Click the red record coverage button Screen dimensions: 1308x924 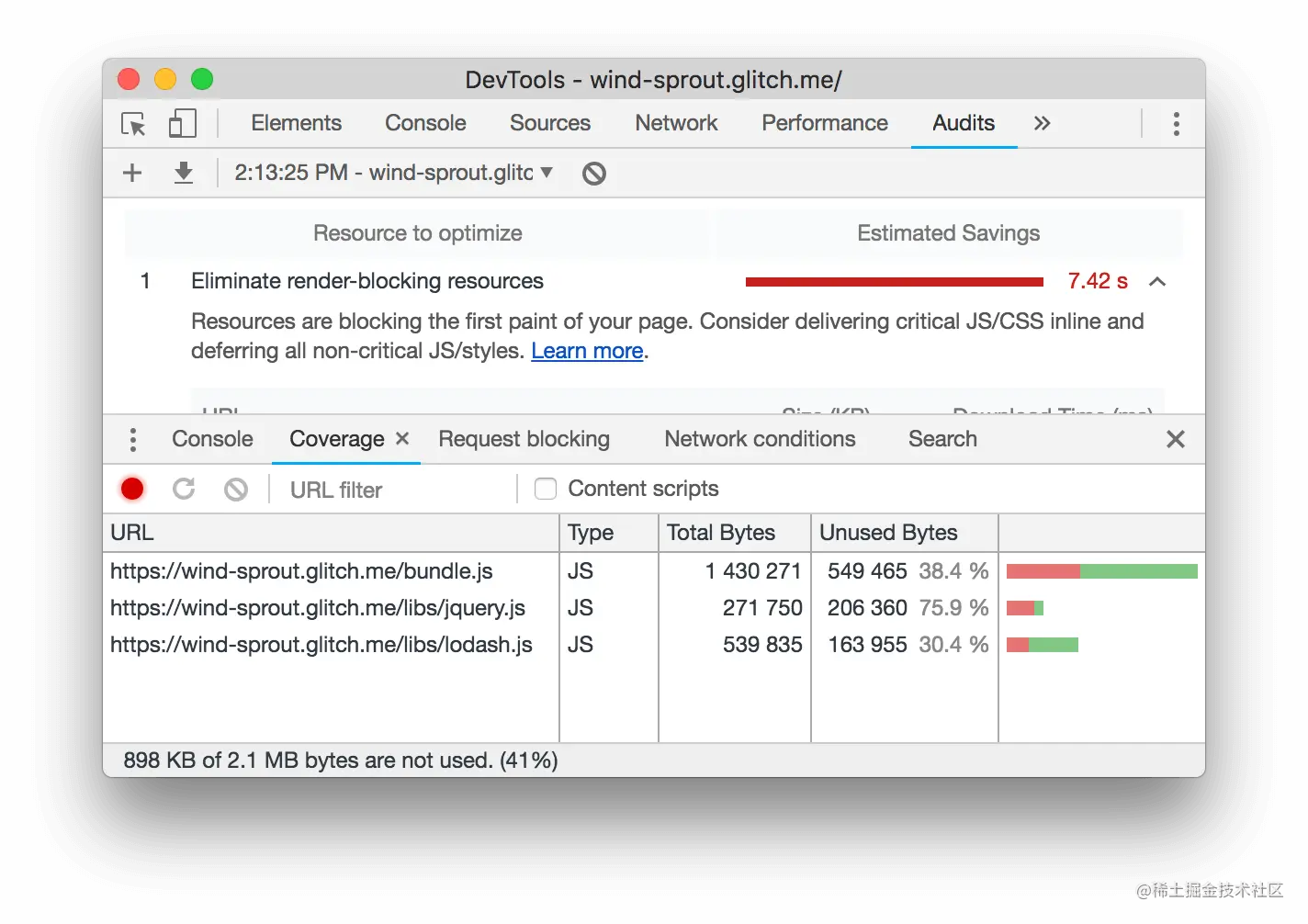coord(132,490)
